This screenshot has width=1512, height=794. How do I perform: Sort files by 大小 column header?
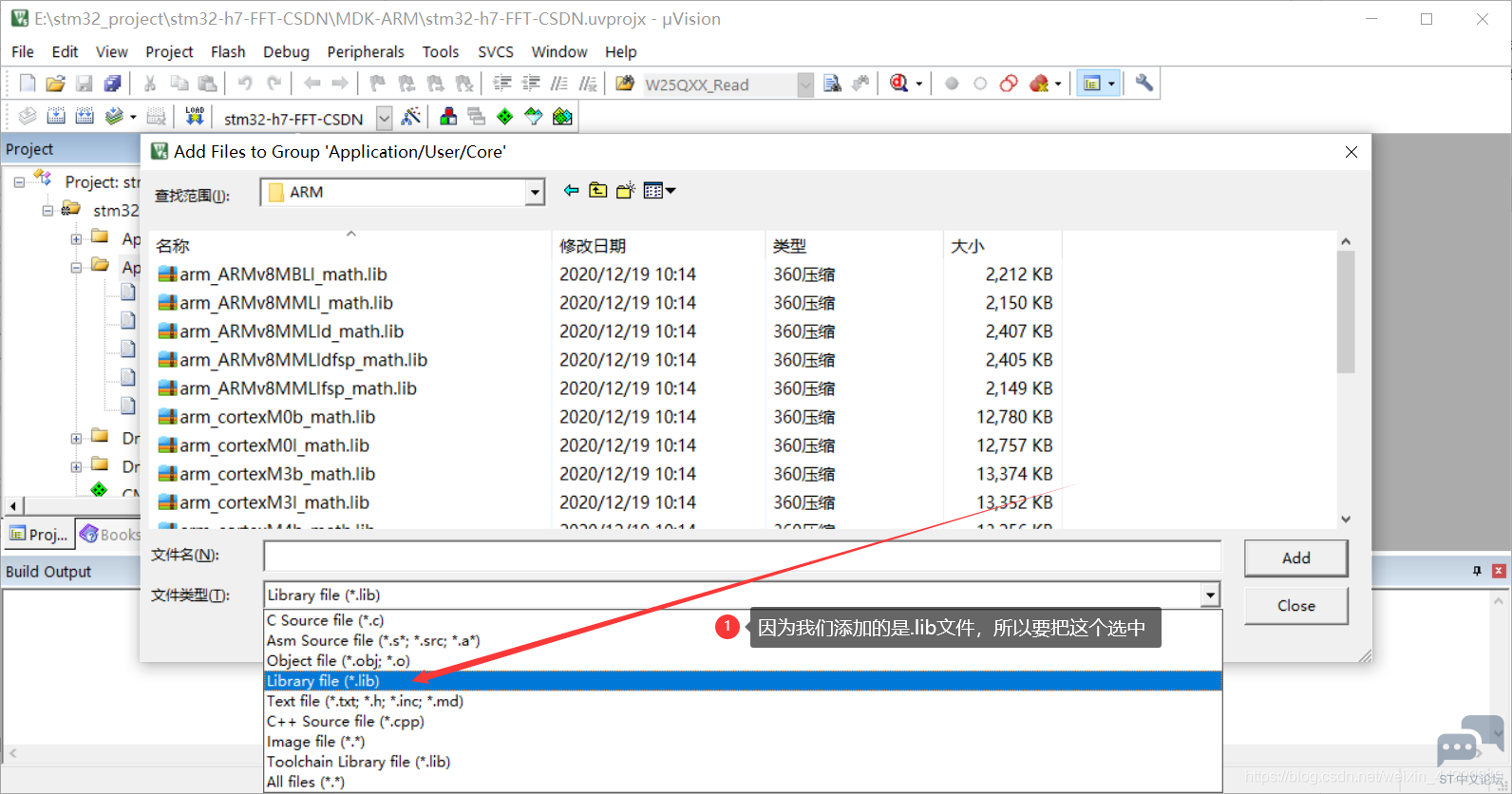[x=1002, y=246]
